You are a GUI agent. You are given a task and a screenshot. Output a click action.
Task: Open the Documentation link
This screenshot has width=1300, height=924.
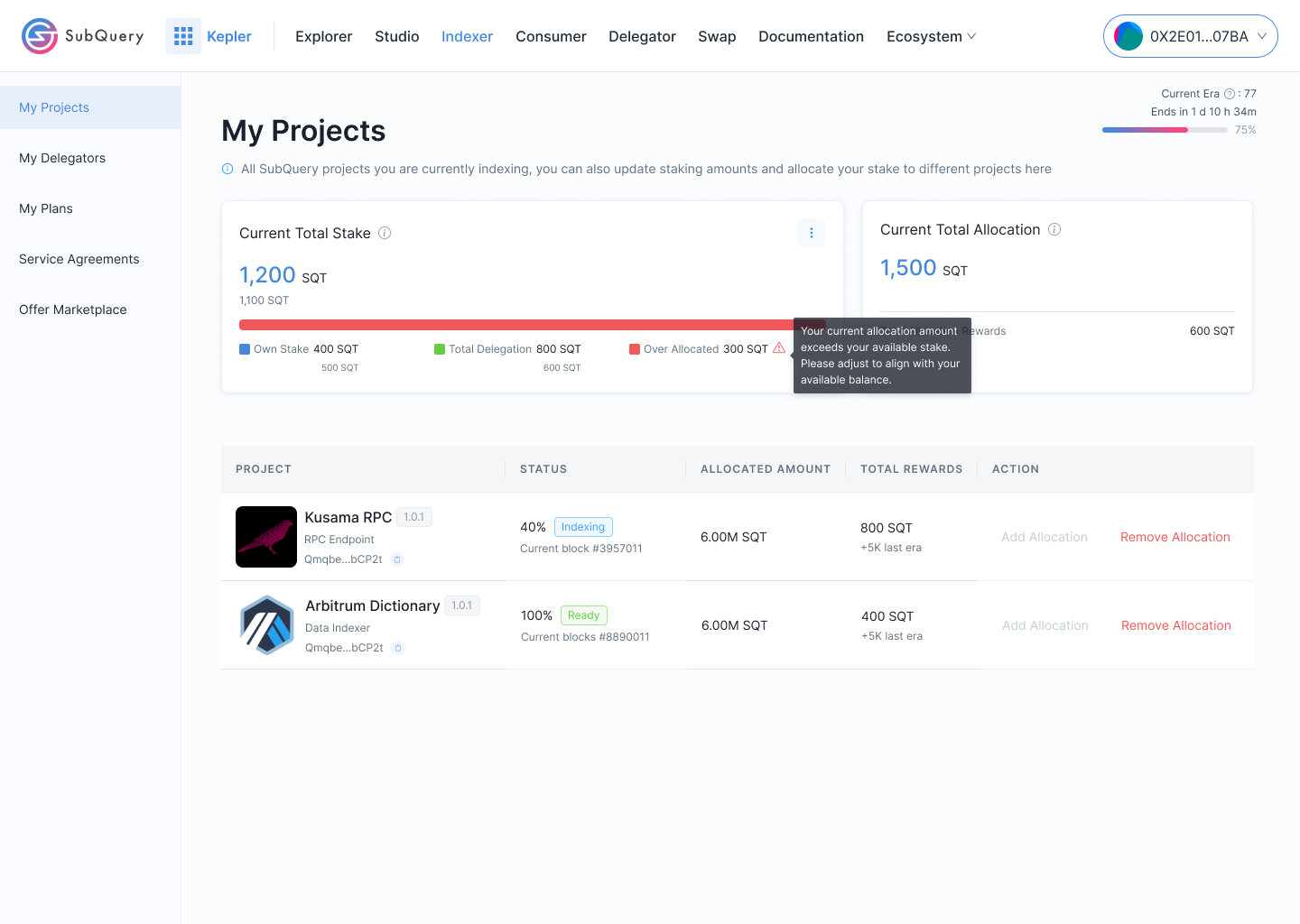coord(811,36)
